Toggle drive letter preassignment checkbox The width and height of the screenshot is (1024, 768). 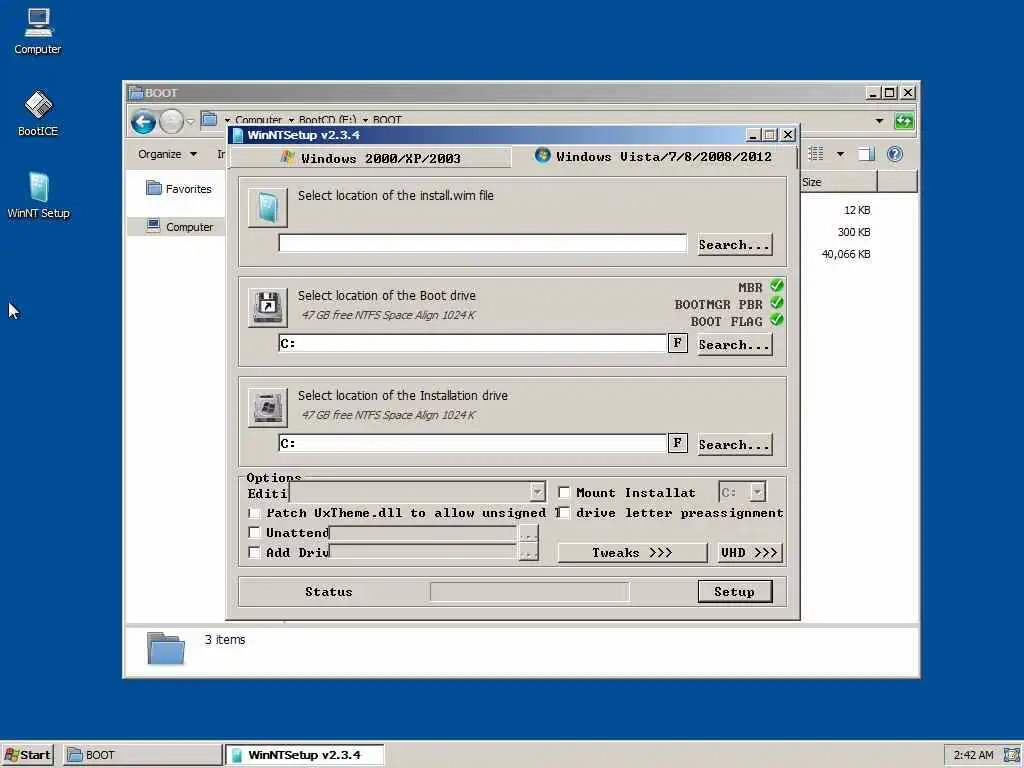point(564,513)
